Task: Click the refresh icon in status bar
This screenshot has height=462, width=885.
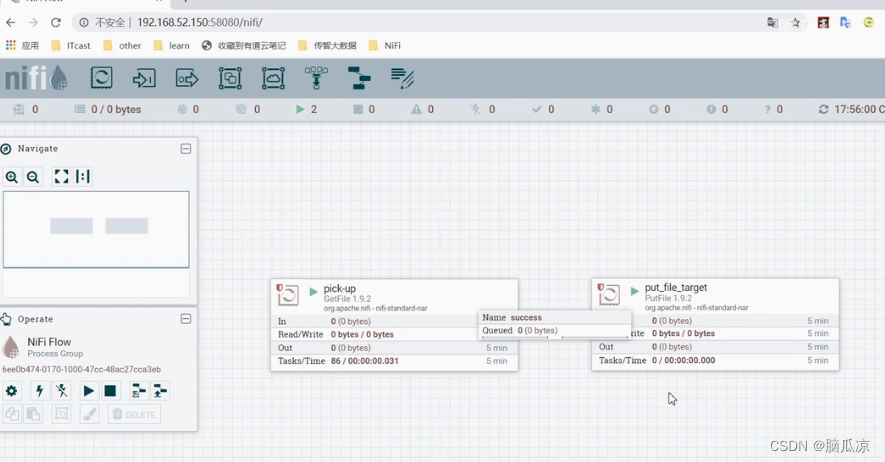Action: [823, 109]
